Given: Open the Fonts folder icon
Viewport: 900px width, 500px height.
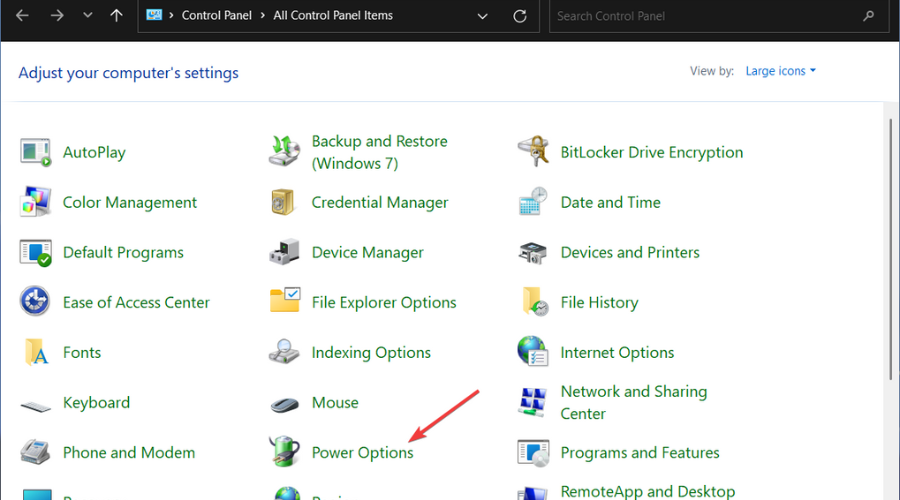Looking at the screenshot, I should point(36,352).
